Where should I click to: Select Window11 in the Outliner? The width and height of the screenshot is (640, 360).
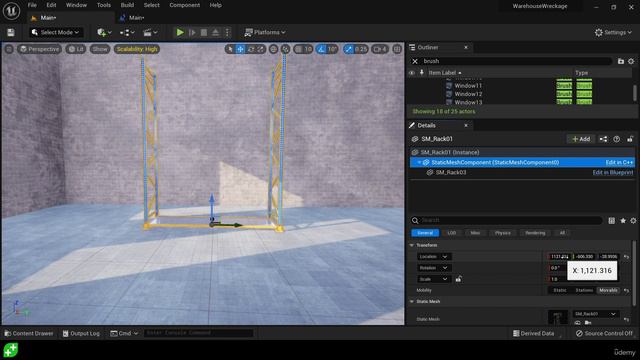(x=468, y=86)
